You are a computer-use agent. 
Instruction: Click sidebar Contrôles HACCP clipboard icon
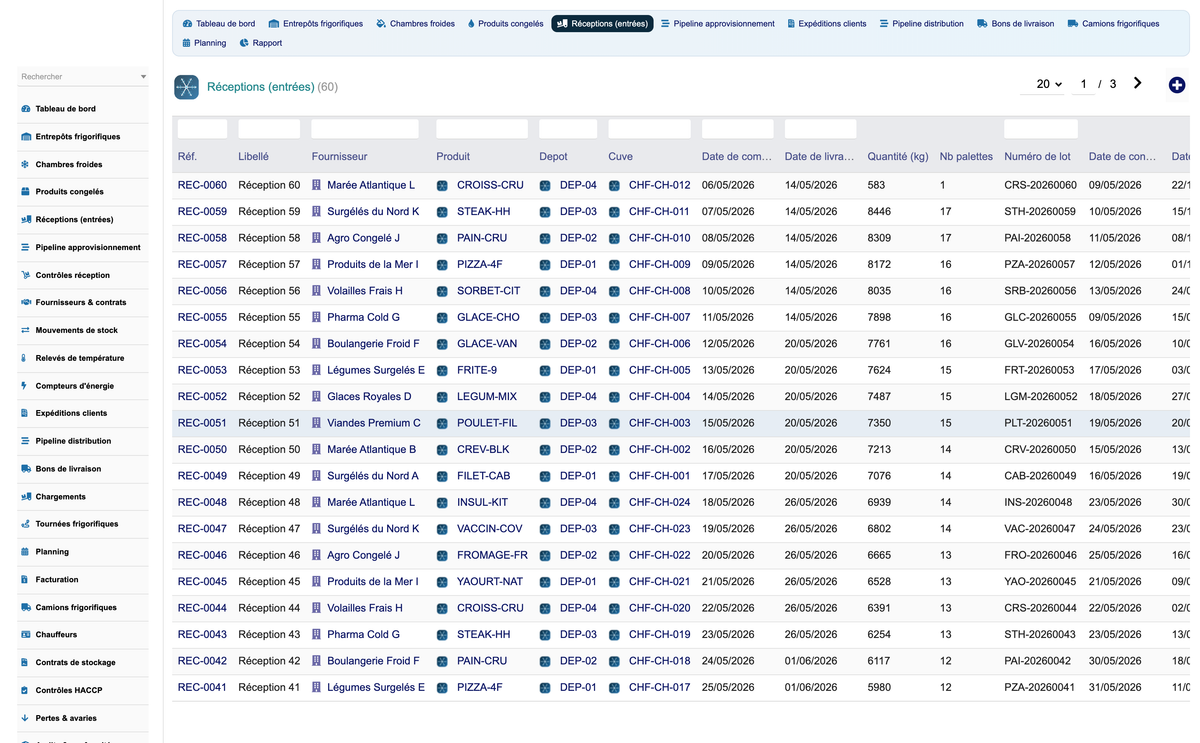(x=25, y=690)
